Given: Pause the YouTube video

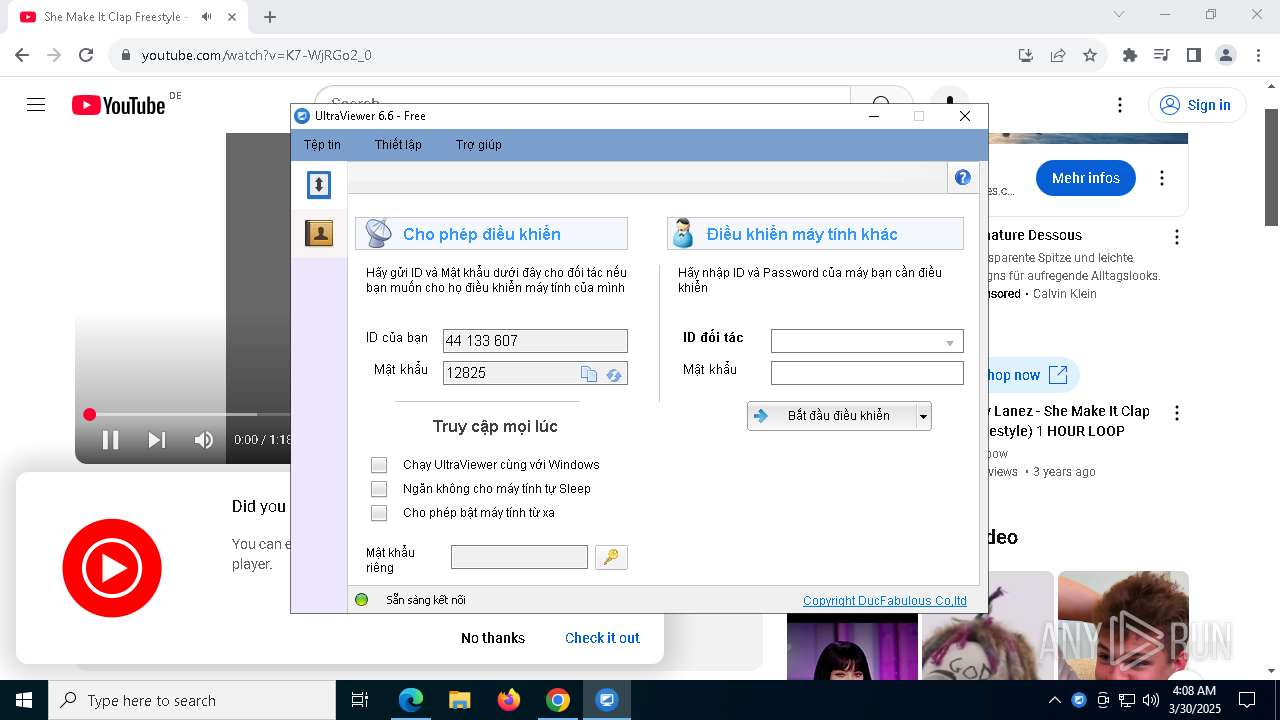Looking at the screenshot, I should [x=110, y=440].
